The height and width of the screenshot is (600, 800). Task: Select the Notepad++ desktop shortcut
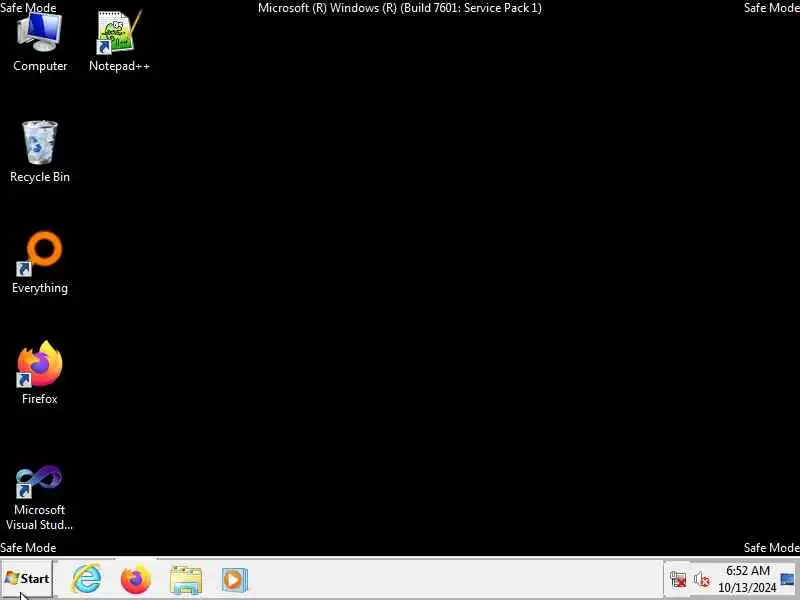(x=119, y=42)
